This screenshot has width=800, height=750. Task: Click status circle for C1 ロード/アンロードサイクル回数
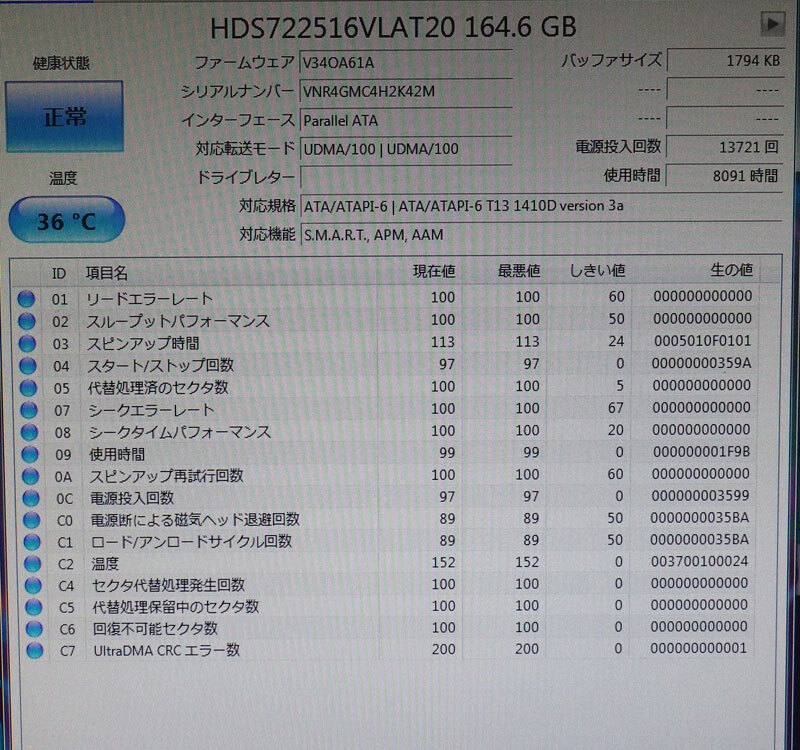point(32,542)
